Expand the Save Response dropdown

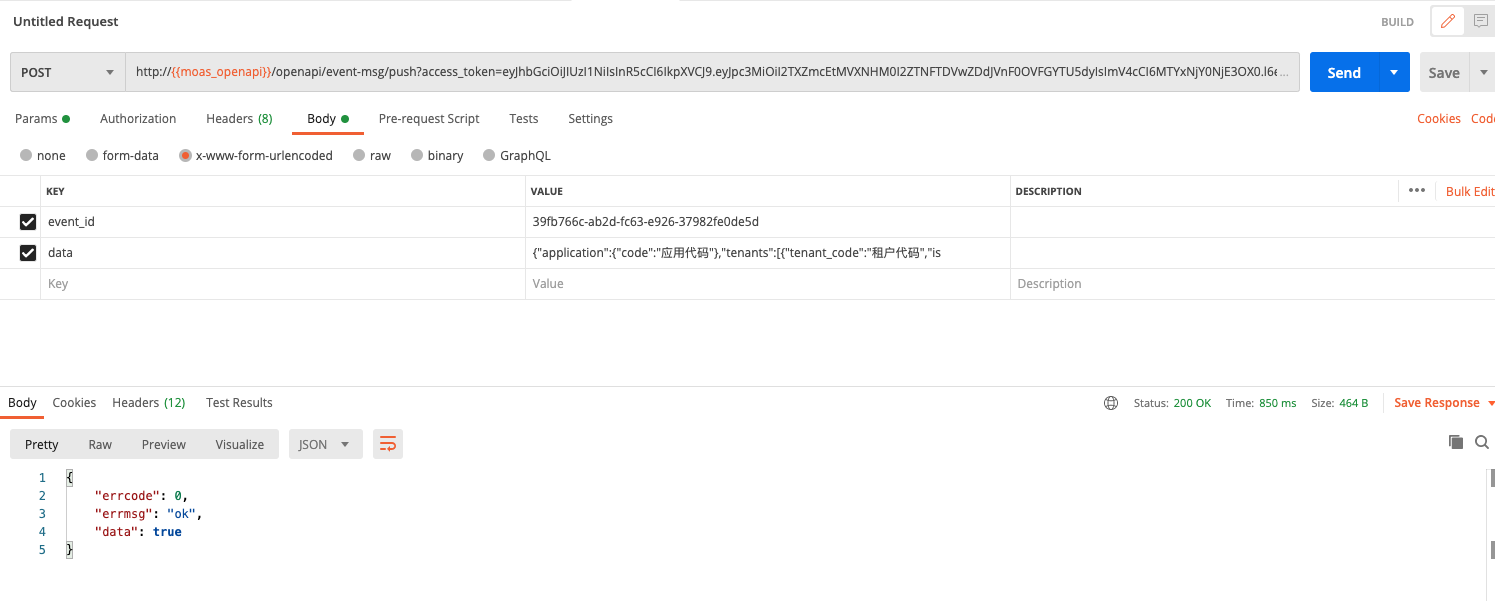click(1491, 403)
